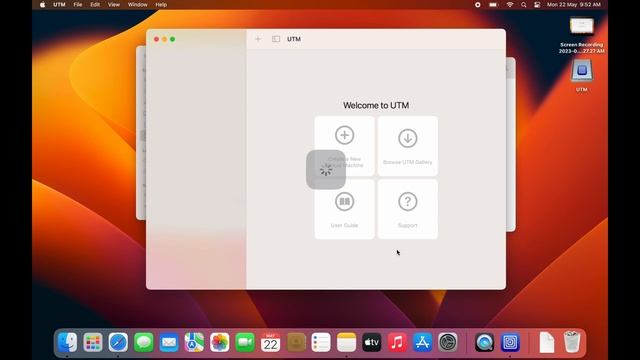The image size is (640, 360).
Task: Open the User Guide card
Action: pos(344,209)
